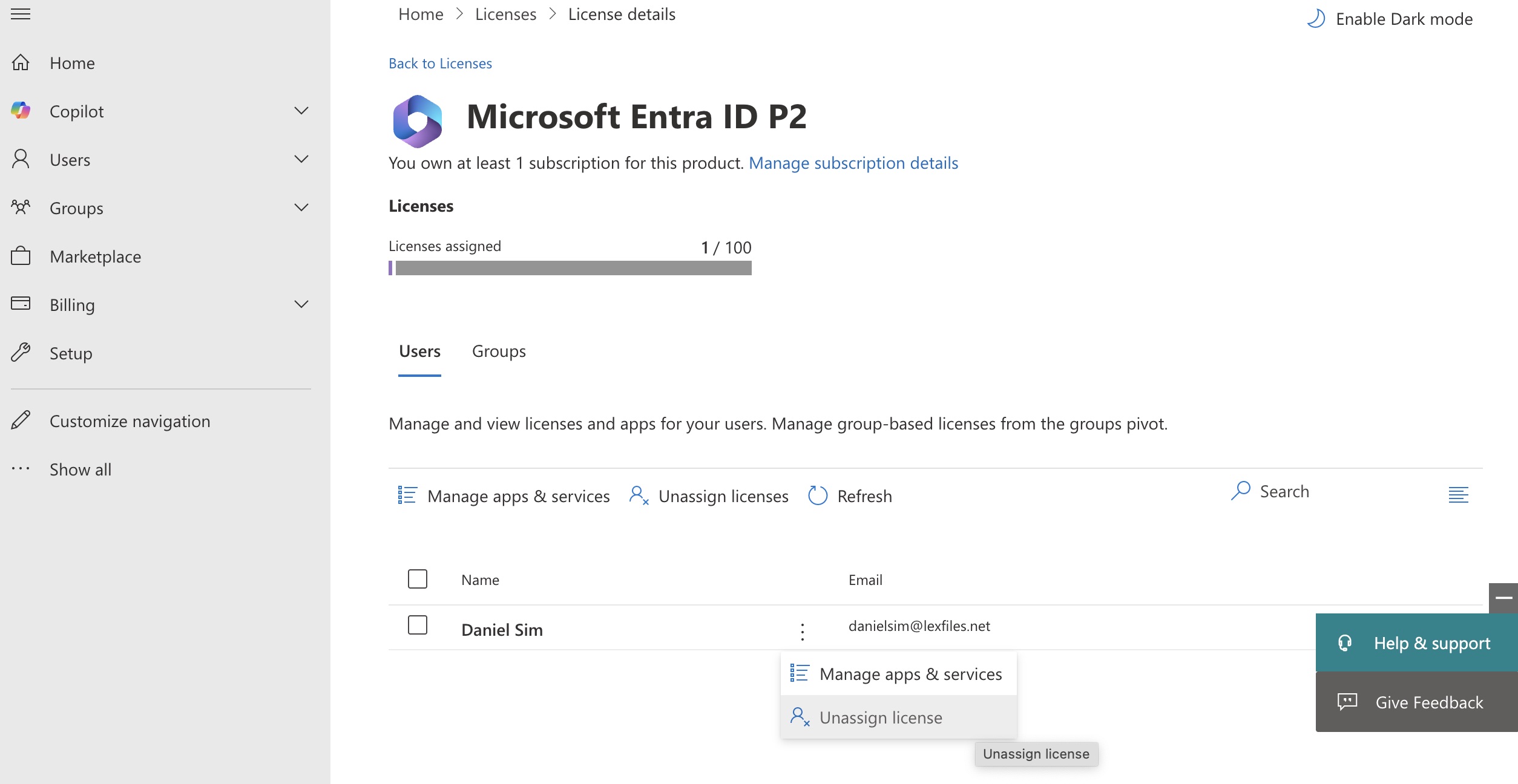Click the toolbar Unassign licenses person icon
Viewport: 1518px width, 784px height.
pos(639,495)
